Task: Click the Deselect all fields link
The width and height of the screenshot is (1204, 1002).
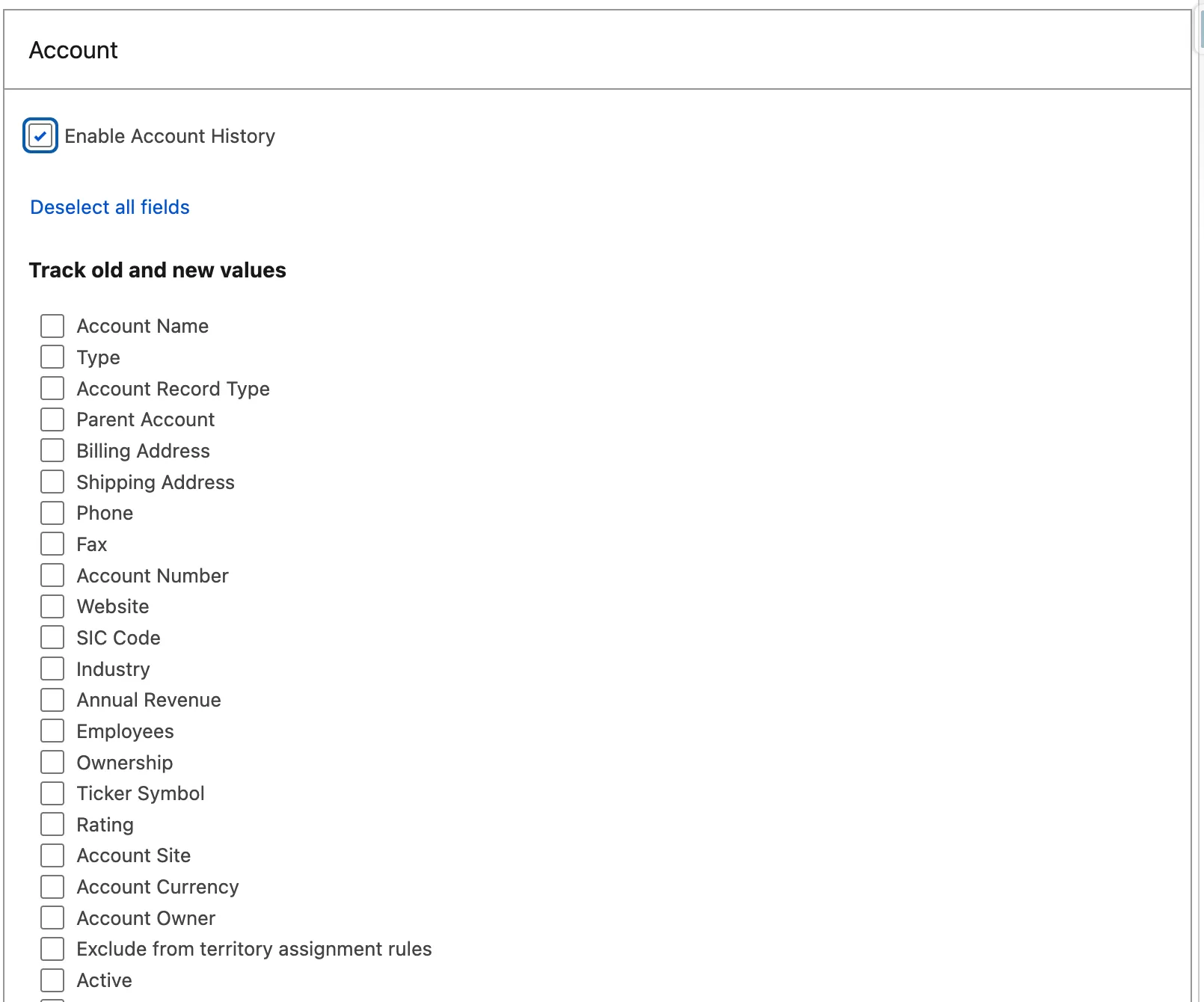Action: tap(110, 207)
